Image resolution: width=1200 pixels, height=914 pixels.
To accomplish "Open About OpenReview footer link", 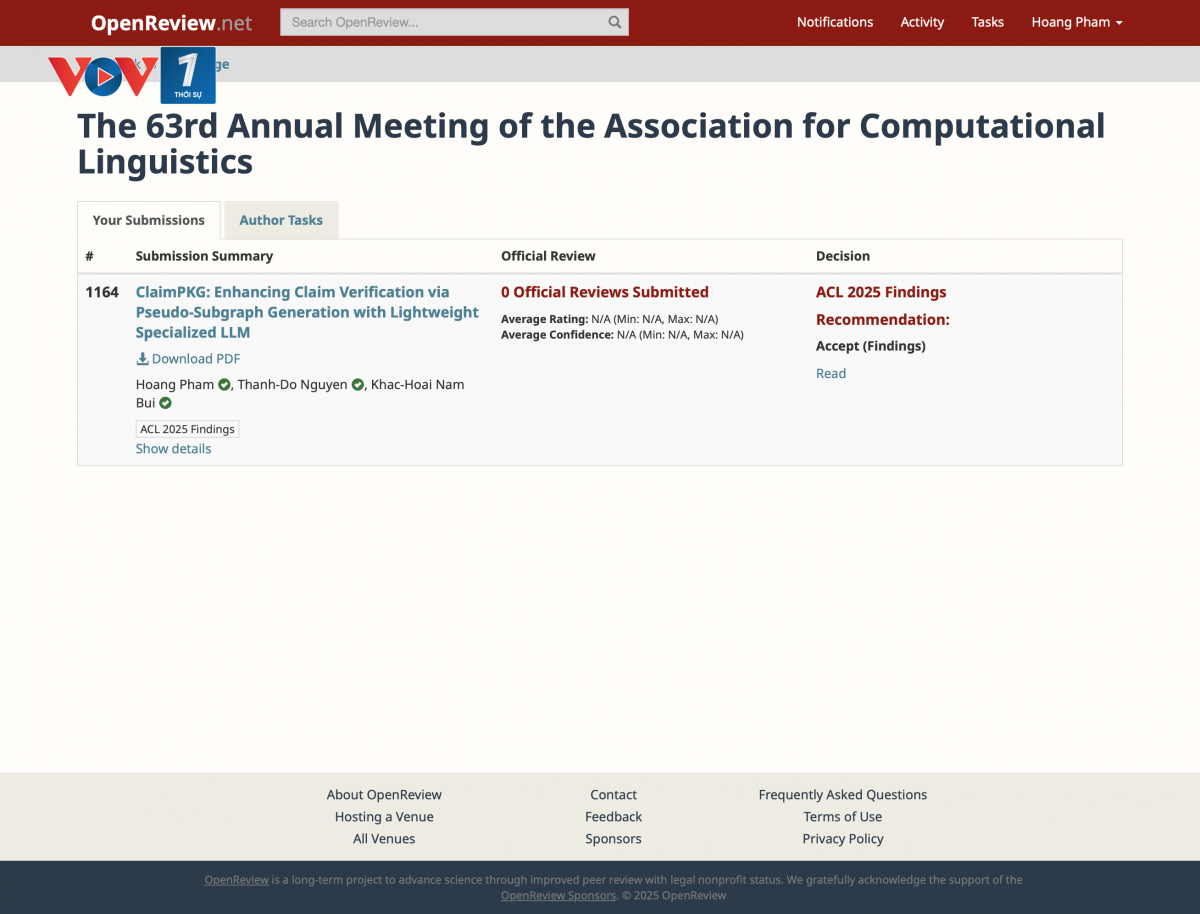I will (x=384, y=795).
